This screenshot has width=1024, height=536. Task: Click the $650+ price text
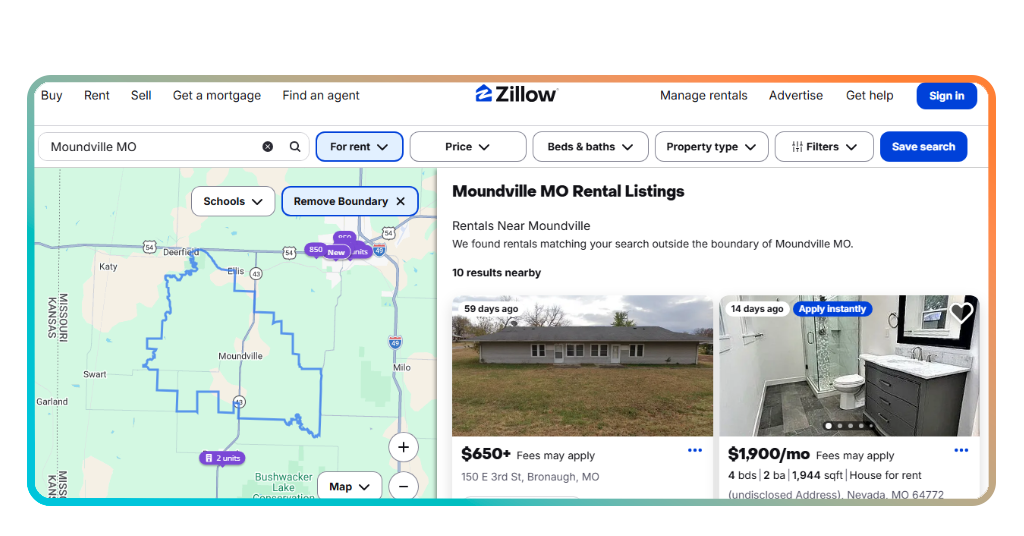tap(486, 454)
